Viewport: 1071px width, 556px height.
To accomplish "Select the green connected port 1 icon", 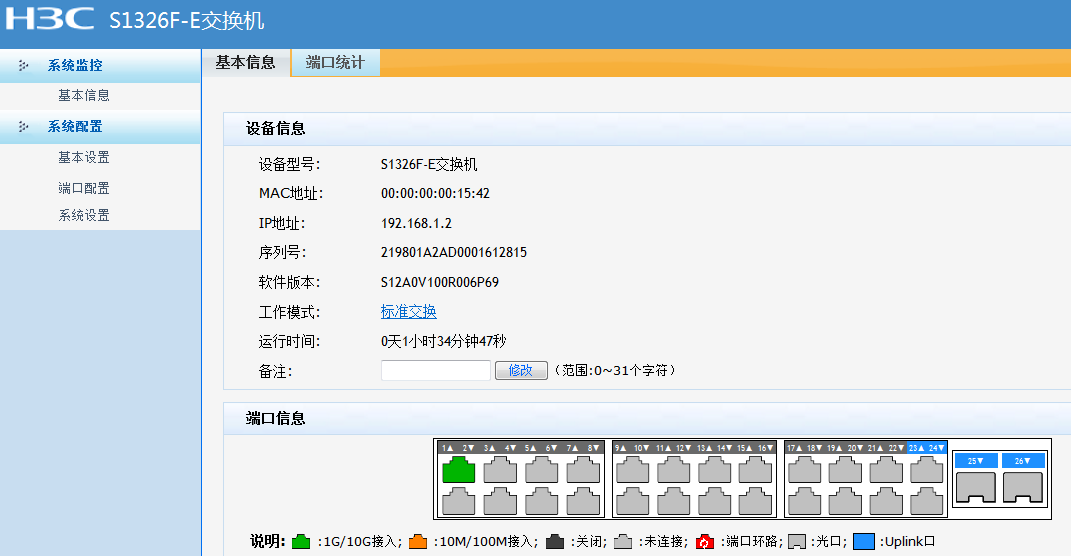I will [x=458, y=469].
